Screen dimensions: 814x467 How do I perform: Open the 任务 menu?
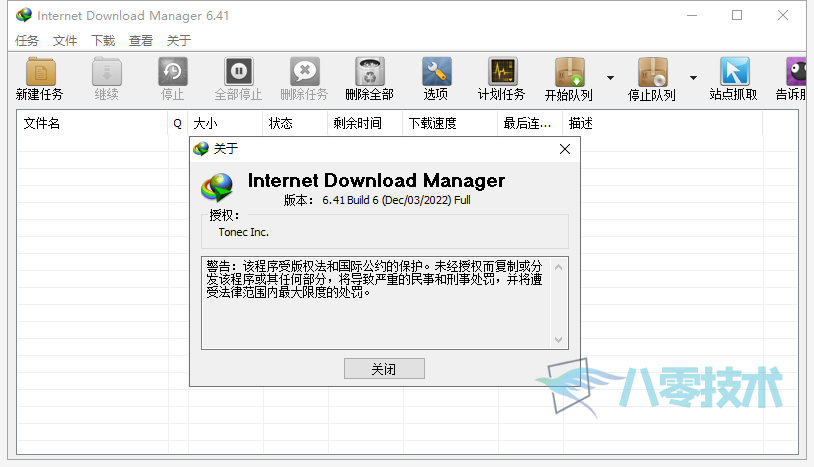(x=26, y=40)
